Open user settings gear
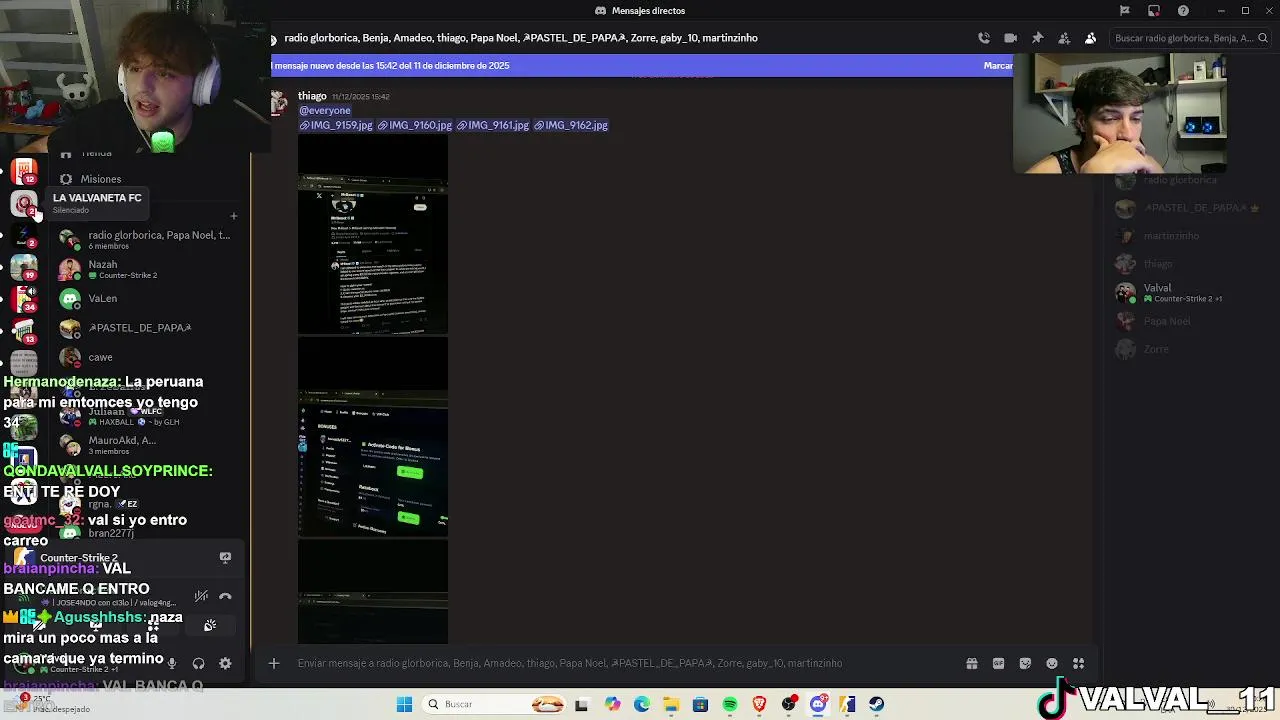The width and height of the screenshot is (1280, 720). [225, 663]
